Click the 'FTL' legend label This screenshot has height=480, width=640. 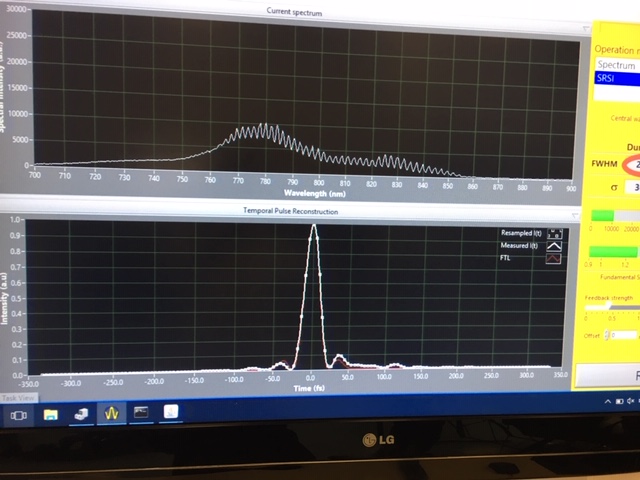click(x=505, y=258)
